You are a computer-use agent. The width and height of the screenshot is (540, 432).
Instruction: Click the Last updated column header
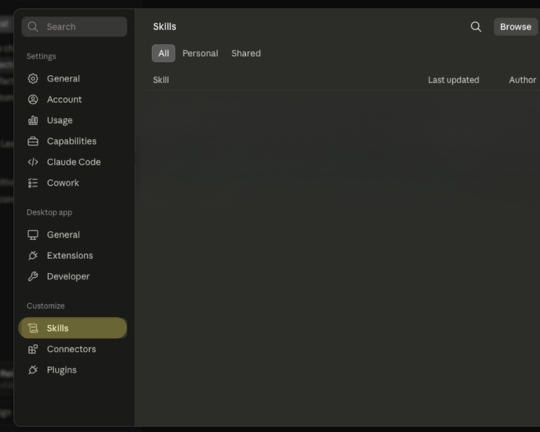(454, 80)
